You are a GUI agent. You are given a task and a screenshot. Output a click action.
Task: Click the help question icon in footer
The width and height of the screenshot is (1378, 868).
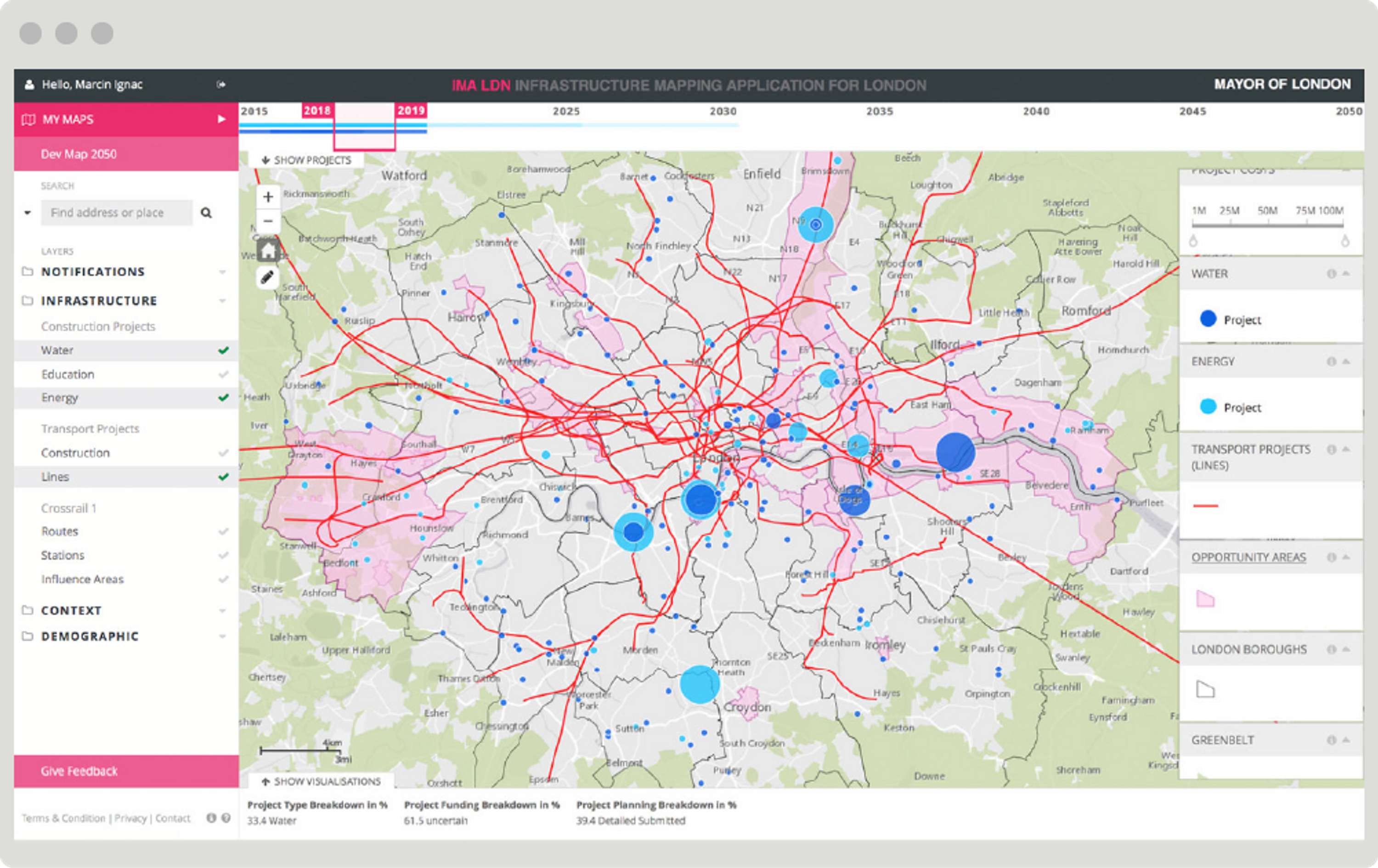click(x=226, y=818)
